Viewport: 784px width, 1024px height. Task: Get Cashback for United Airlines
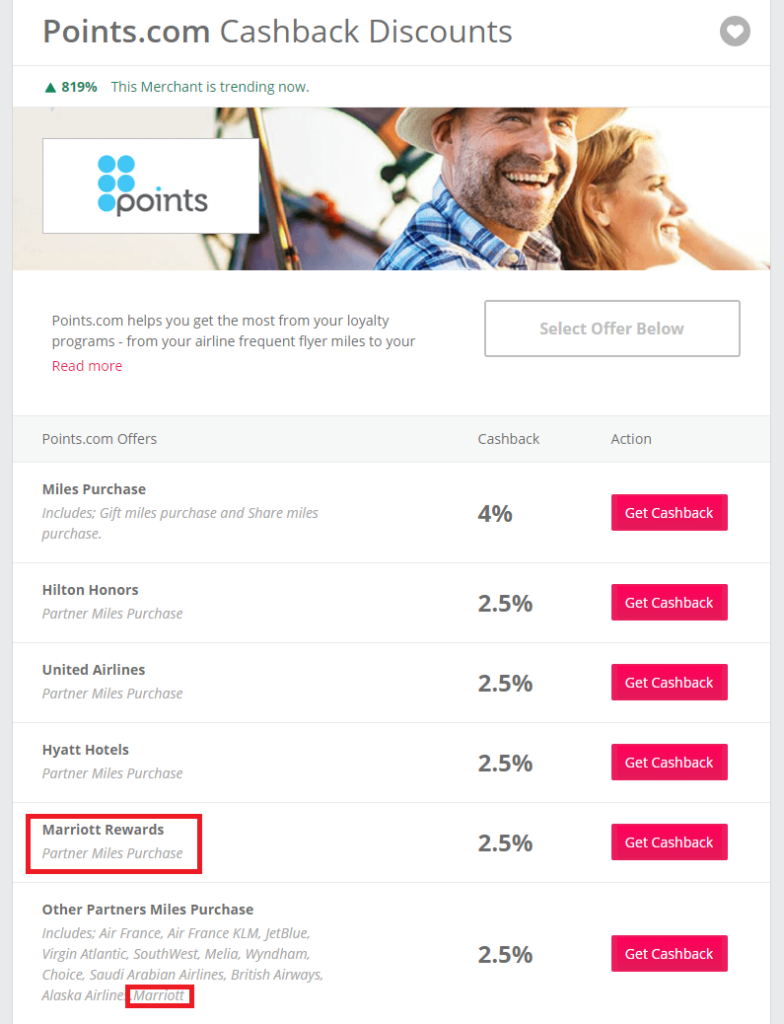pyautogui.click(x=669, y=683)
